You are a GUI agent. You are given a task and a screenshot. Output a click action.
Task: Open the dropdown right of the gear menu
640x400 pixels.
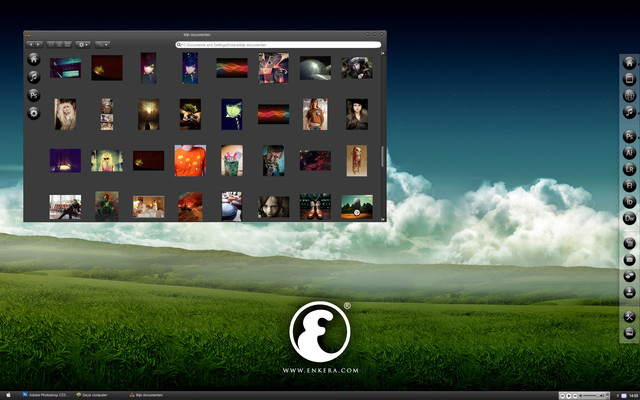click(102, 44)
